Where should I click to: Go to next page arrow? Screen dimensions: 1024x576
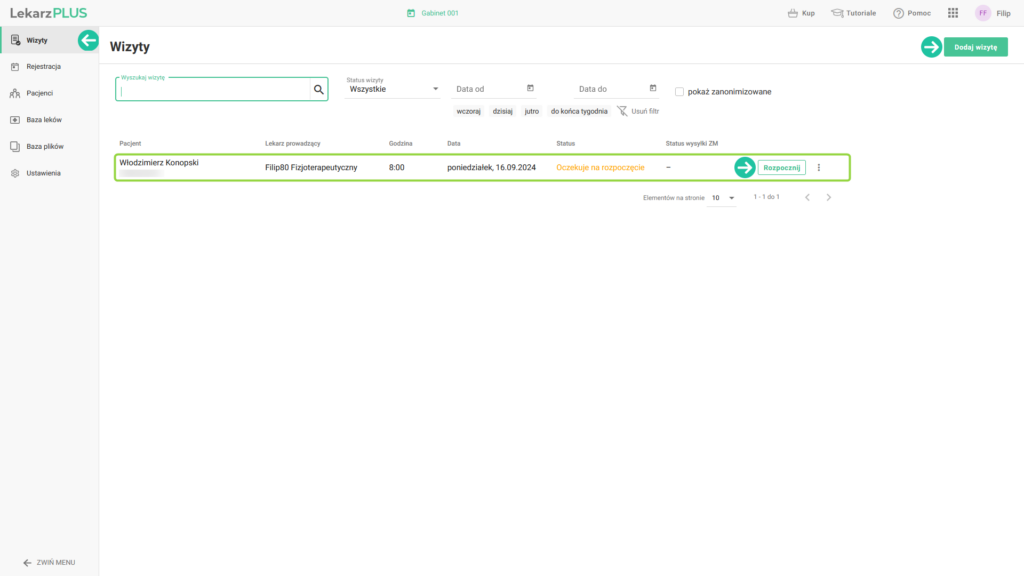coord(829,198)
